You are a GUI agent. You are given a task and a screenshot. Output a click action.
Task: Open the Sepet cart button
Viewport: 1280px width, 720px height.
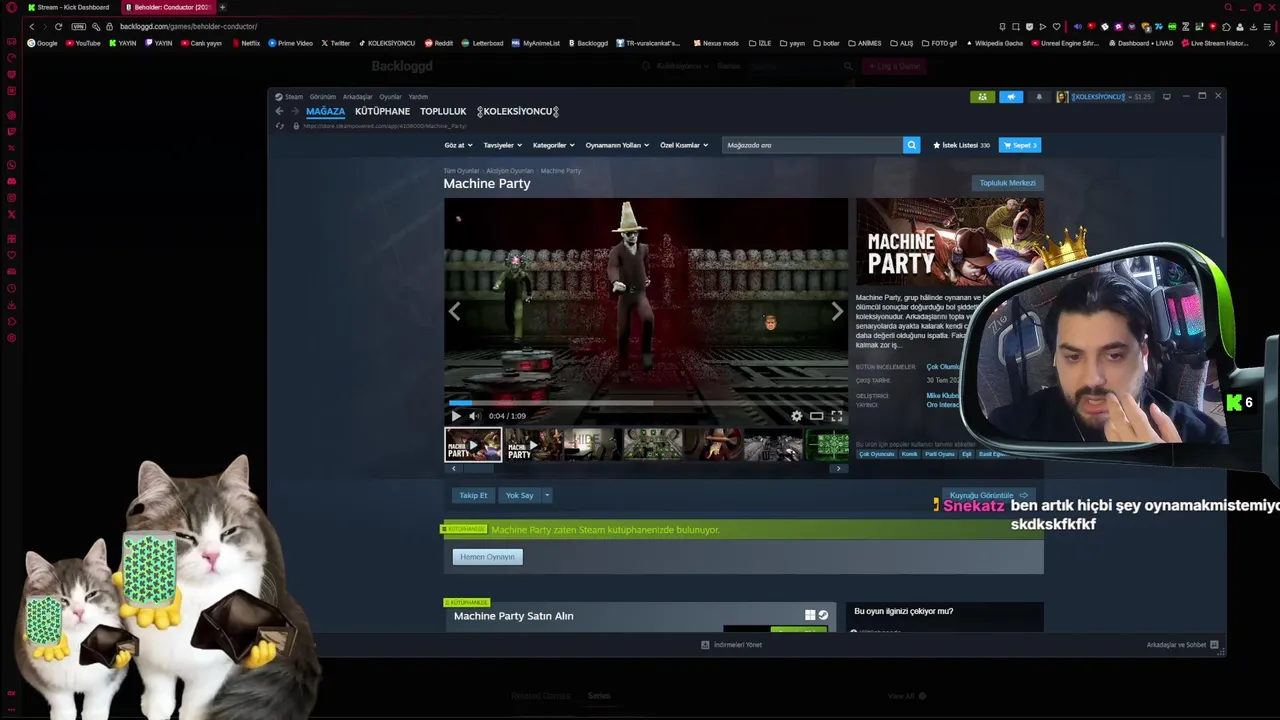pyautogui.click(x=1020, y=145)
